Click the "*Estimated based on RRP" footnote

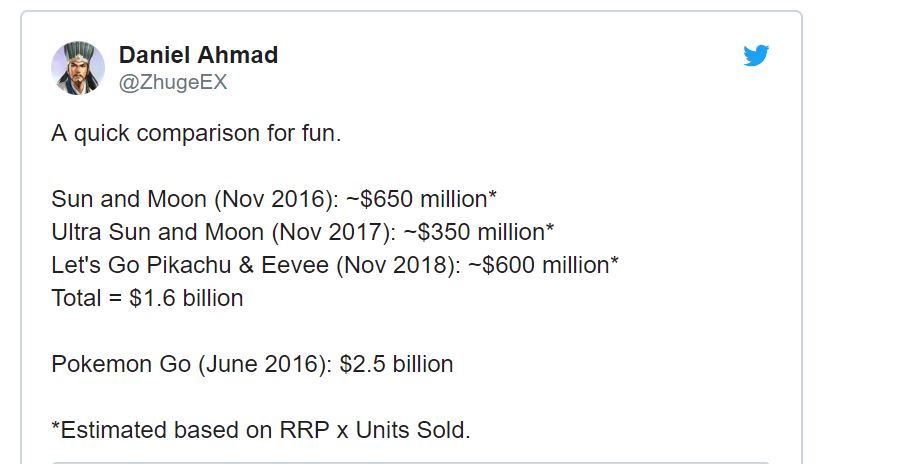[x=178, y=430]
